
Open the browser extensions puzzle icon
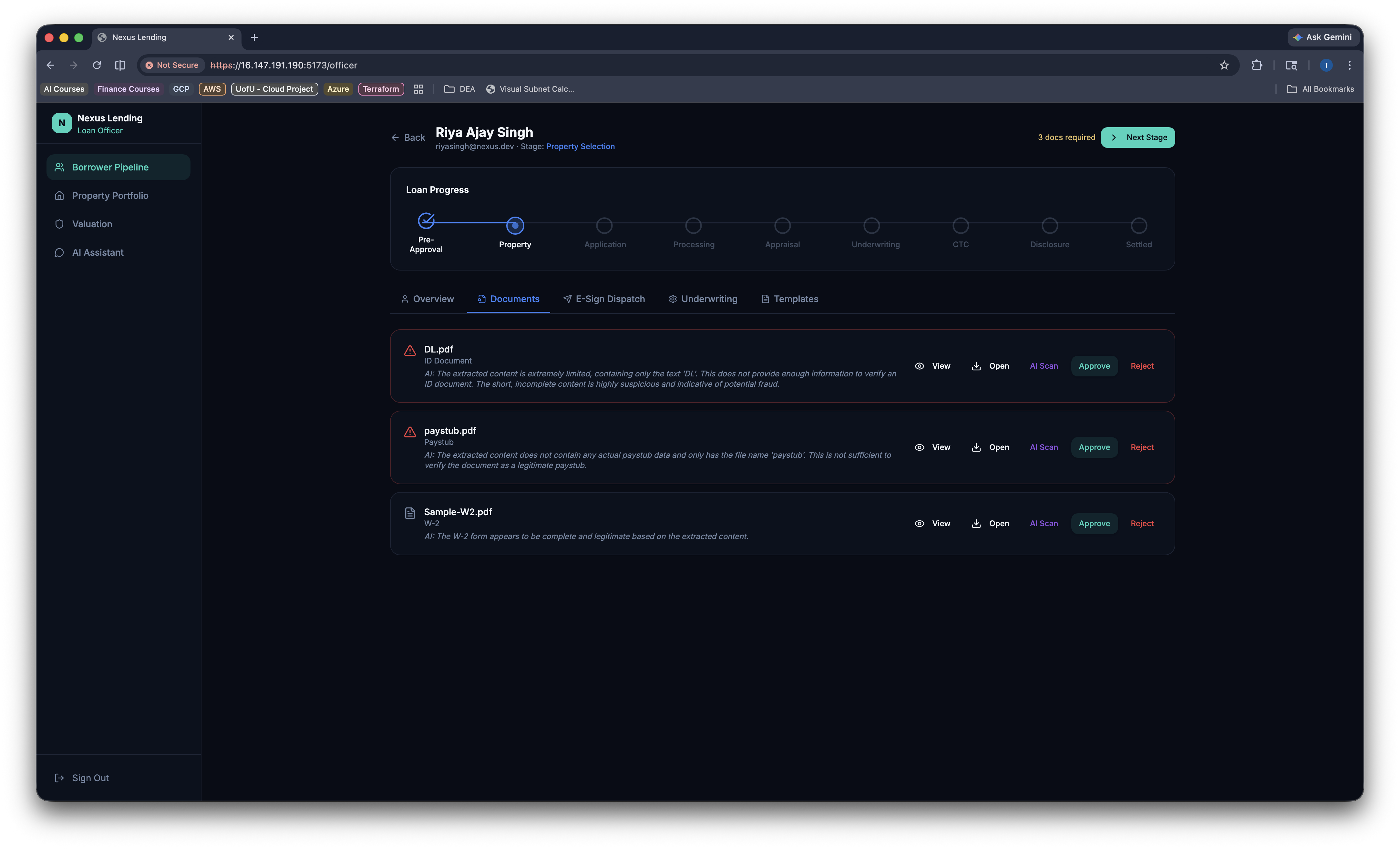[1256, 65]
